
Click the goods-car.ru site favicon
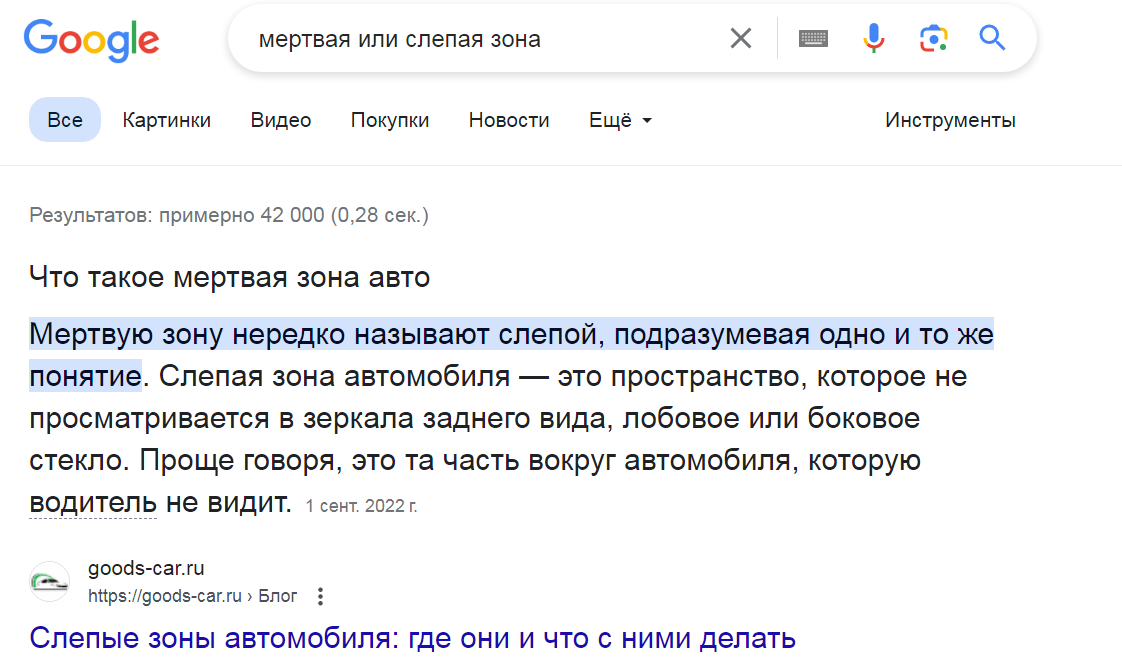(49, 581)
